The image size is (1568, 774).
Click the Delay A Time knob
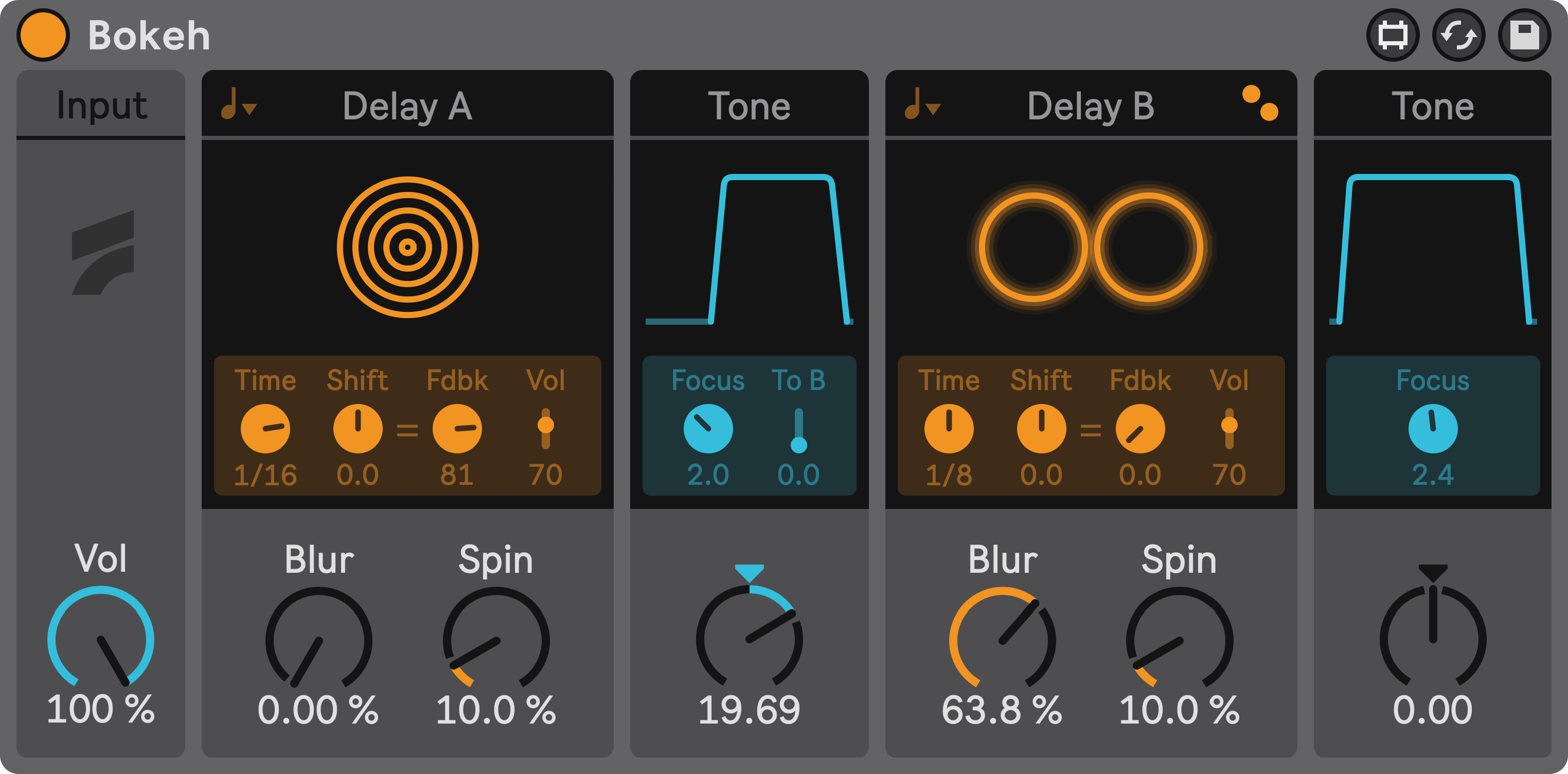pos(265,429)
